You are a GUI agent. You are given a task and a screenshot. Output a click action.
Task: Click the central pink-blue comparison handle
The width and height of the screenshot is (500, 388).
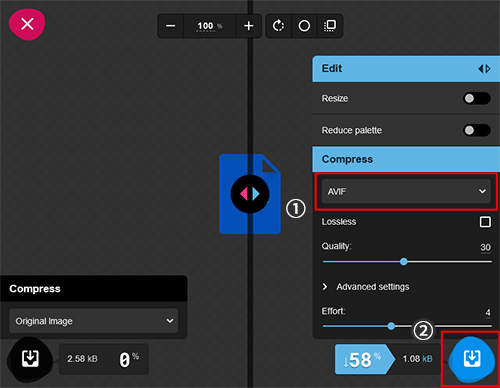(x=250, y=194)
